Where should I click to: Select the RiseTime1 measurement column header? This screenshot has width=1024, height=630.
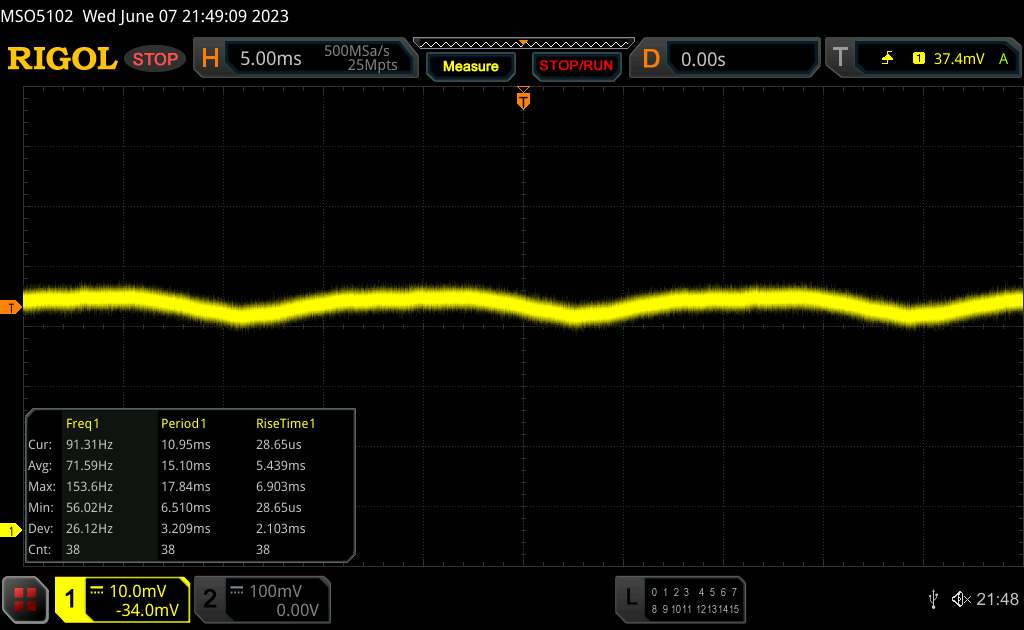coord(286,423)
